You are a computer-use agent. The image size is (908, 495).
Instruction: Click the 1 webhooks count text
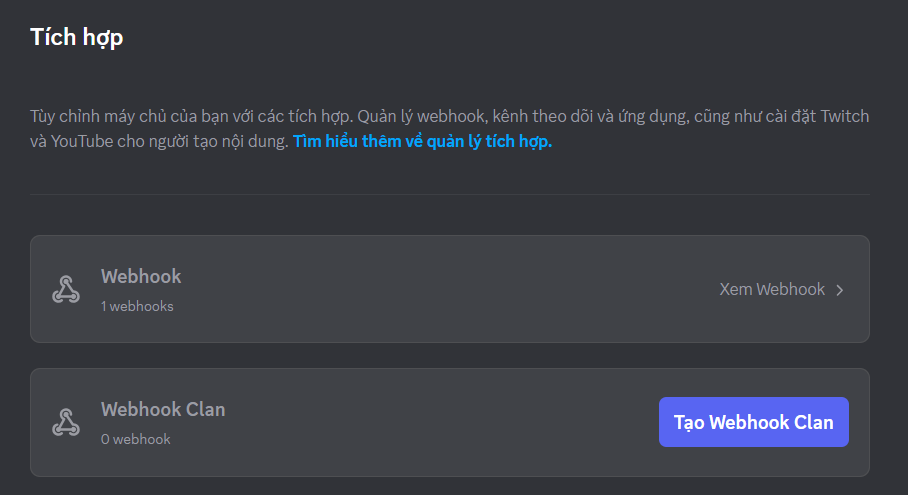137,306
